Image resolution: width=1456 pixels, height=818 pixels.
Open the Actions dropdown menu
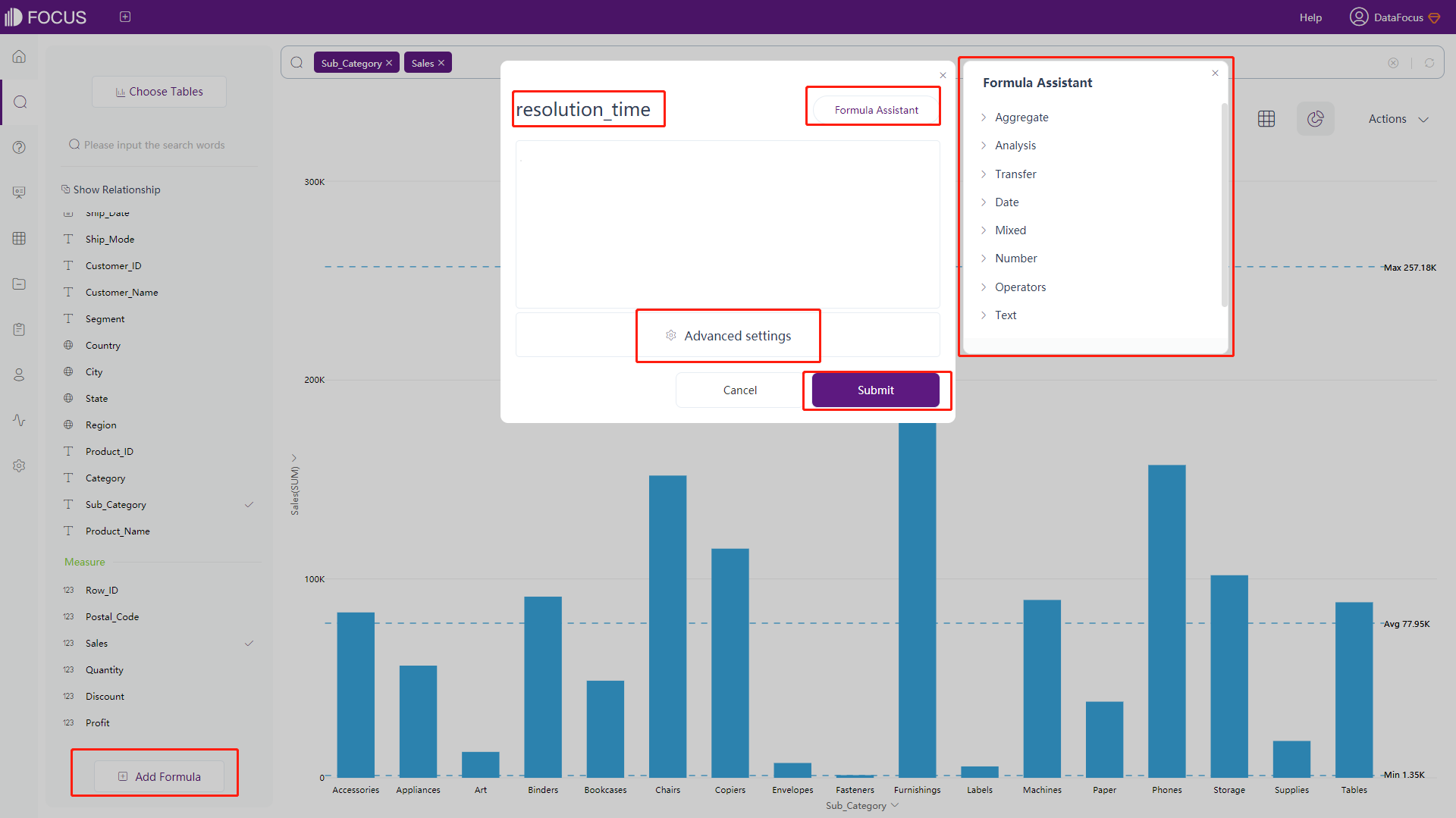tap(1398, 119)
